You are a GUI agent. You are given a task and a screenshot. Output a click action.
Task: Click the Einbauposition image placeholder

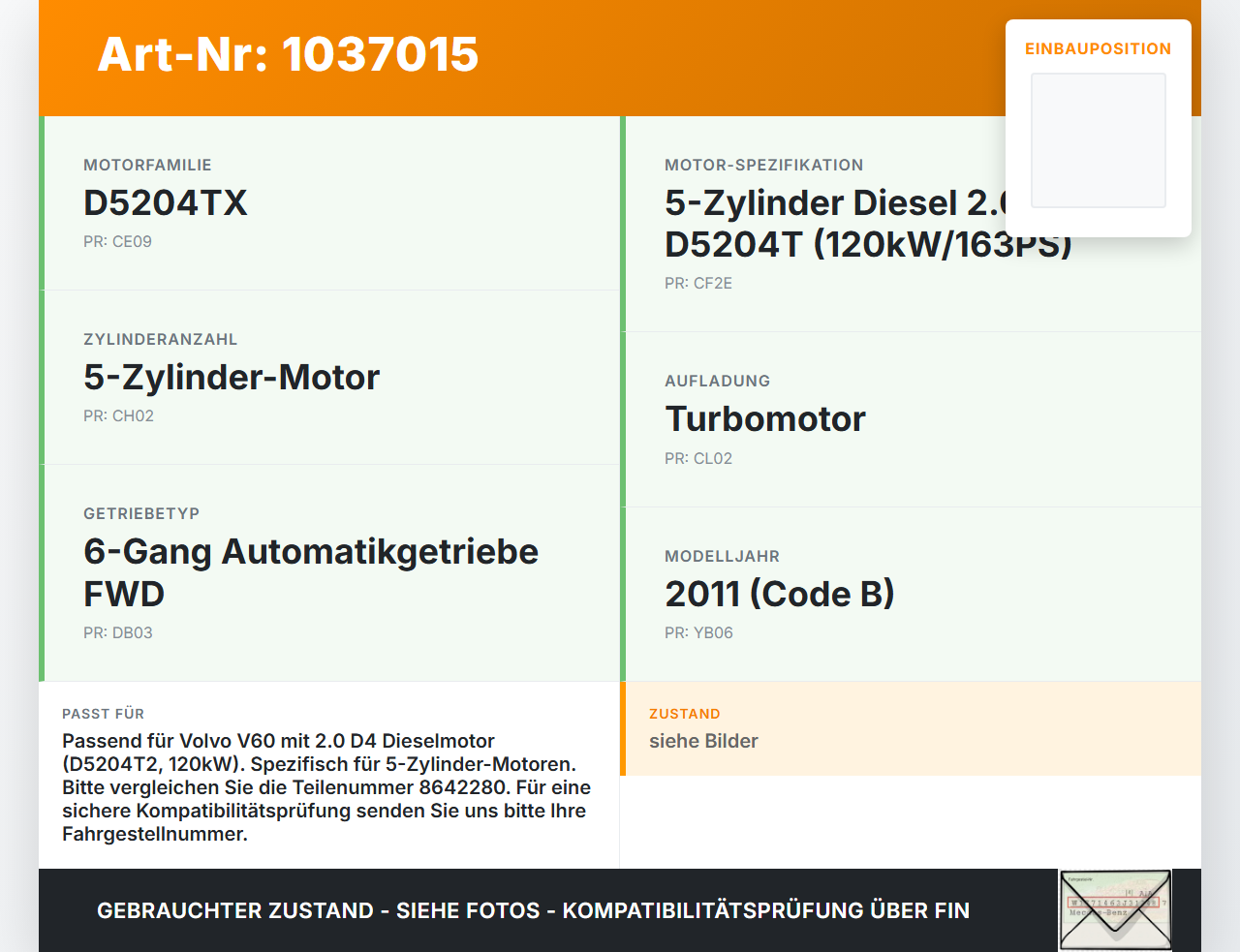click(x=1099, y=140)
